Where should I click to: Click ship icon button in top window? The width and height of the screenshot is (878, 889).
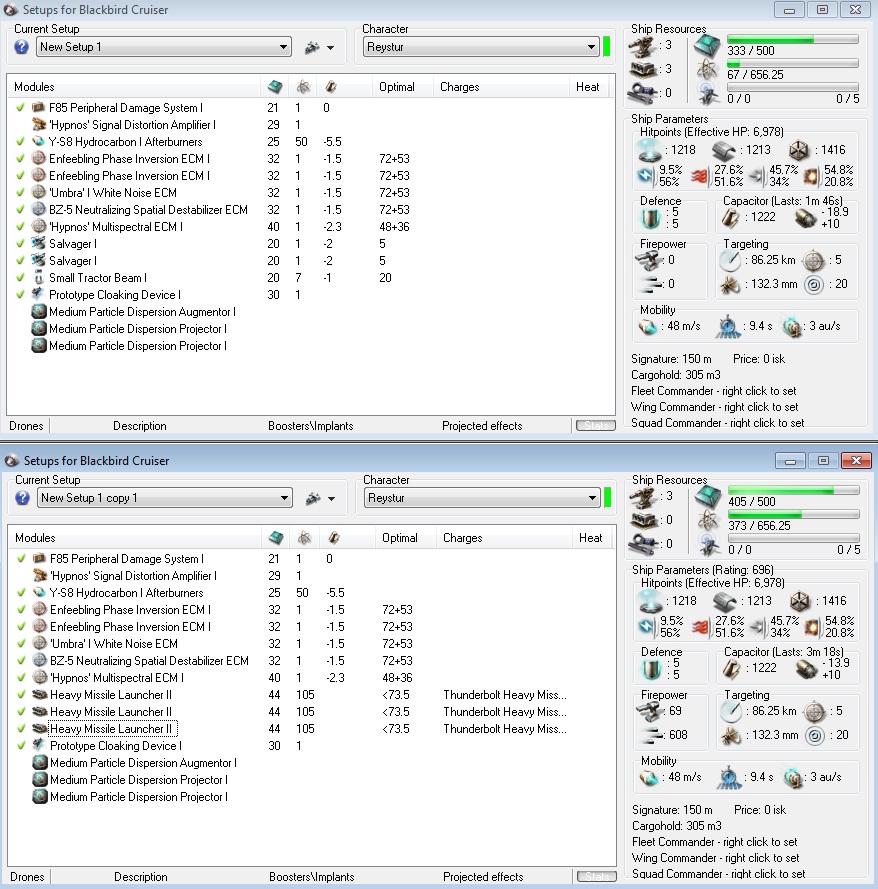[312, 48]
